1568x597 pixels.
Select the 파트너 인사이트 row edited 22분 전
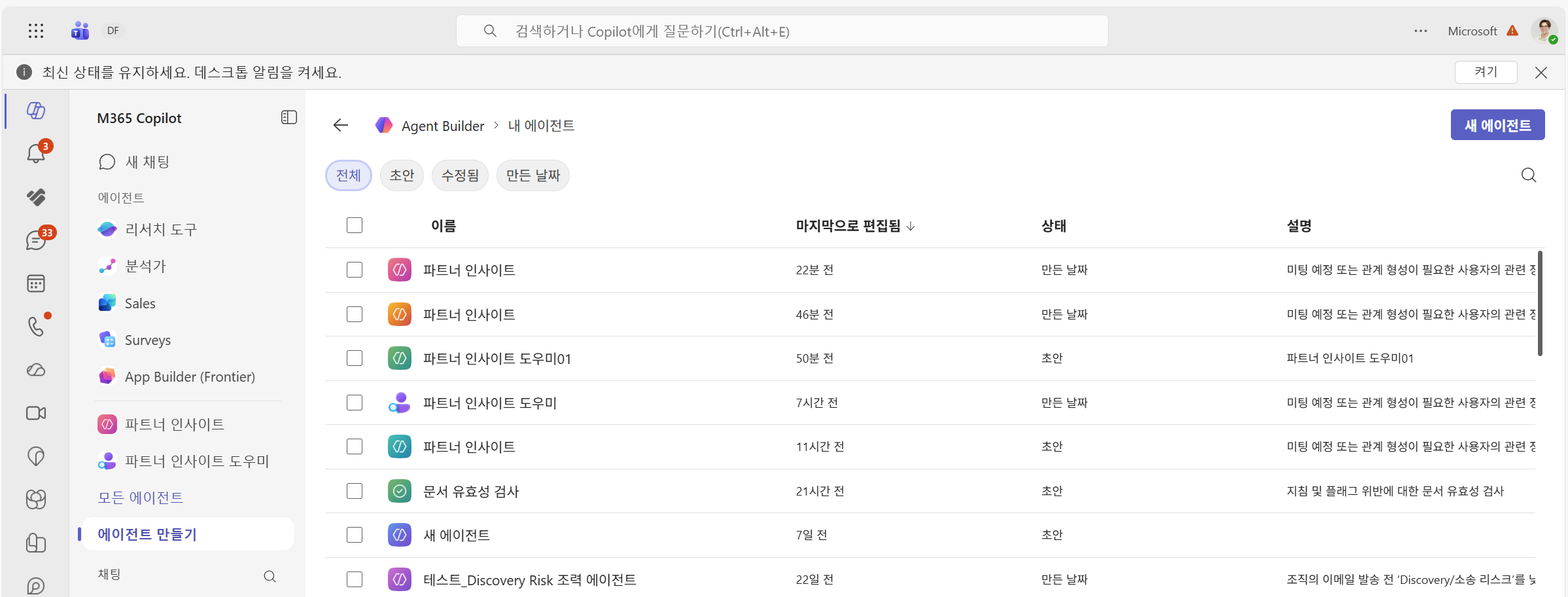(355, 270)
